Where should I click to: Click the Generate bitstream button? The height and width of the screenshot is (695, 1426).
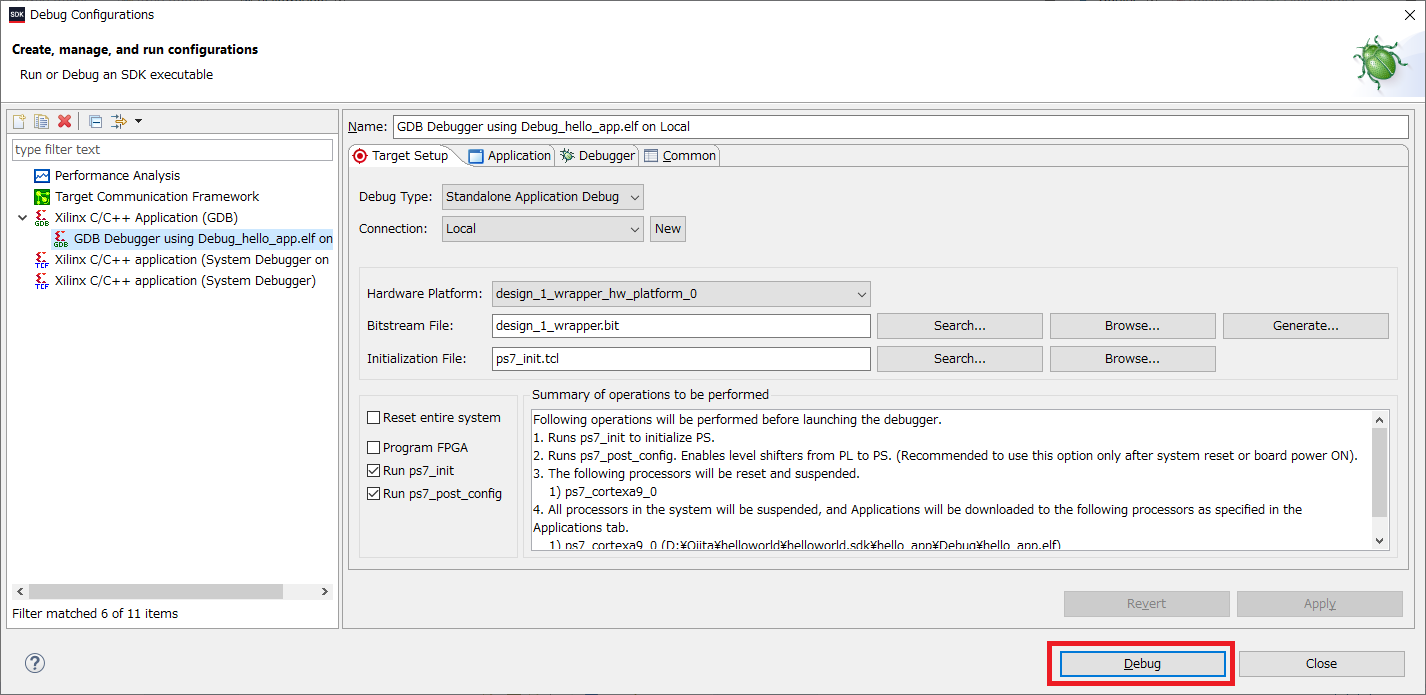click(x=1306, y=326)
